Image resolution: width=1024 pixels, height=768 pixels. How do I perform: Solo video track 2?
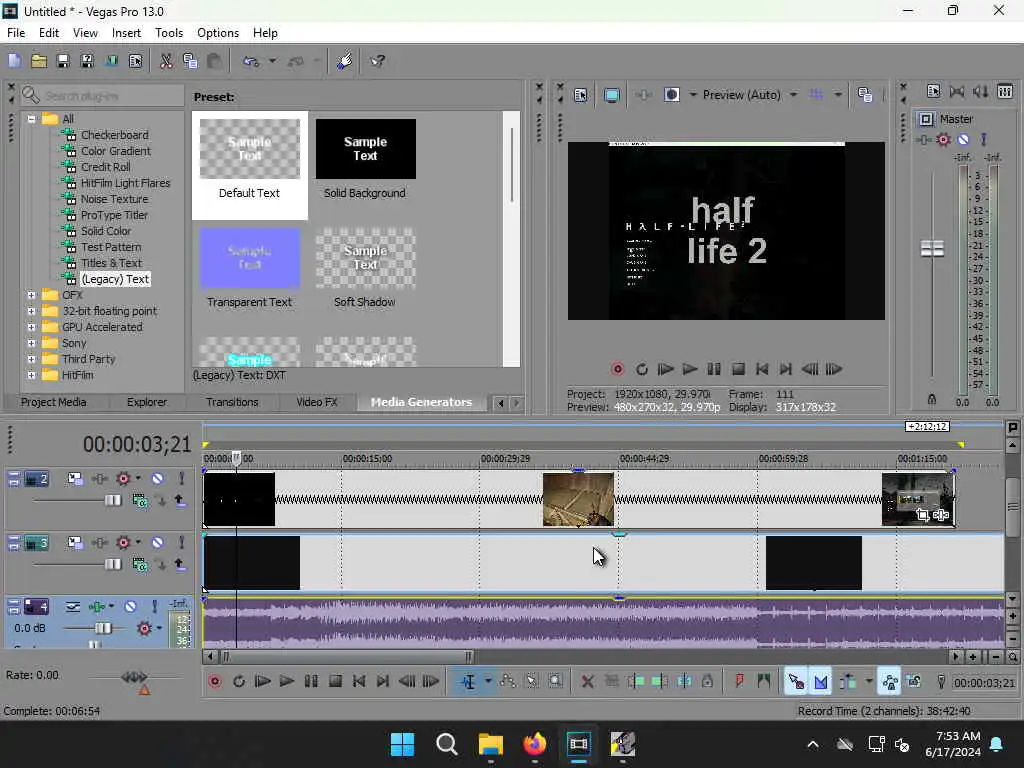coord(182,479)
